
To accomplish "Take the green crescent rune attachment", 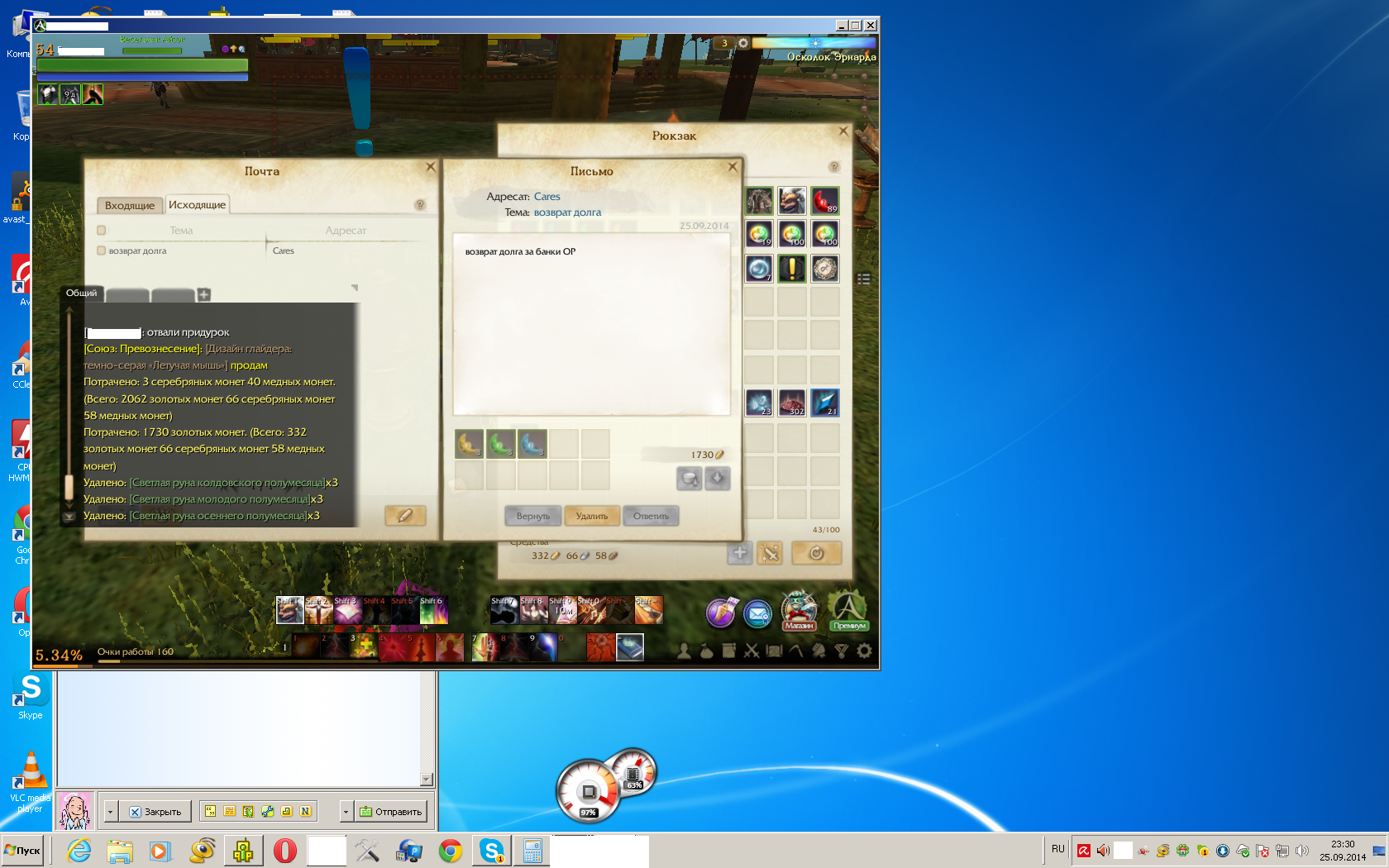I will 501,444.
